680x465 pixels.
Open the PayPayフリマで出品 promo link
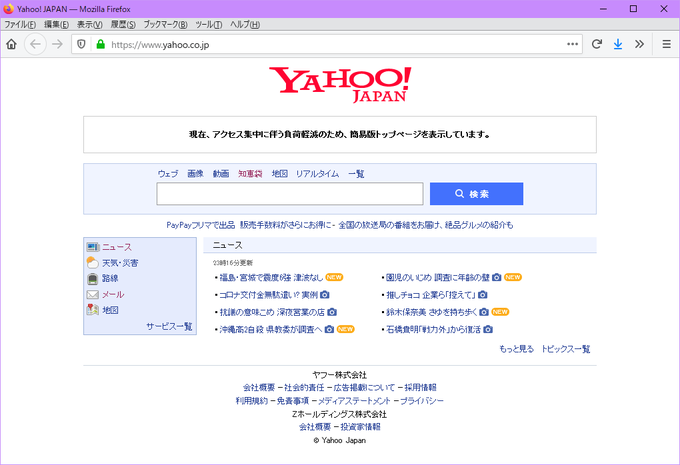pyautogui.click(x=201, y=225)
